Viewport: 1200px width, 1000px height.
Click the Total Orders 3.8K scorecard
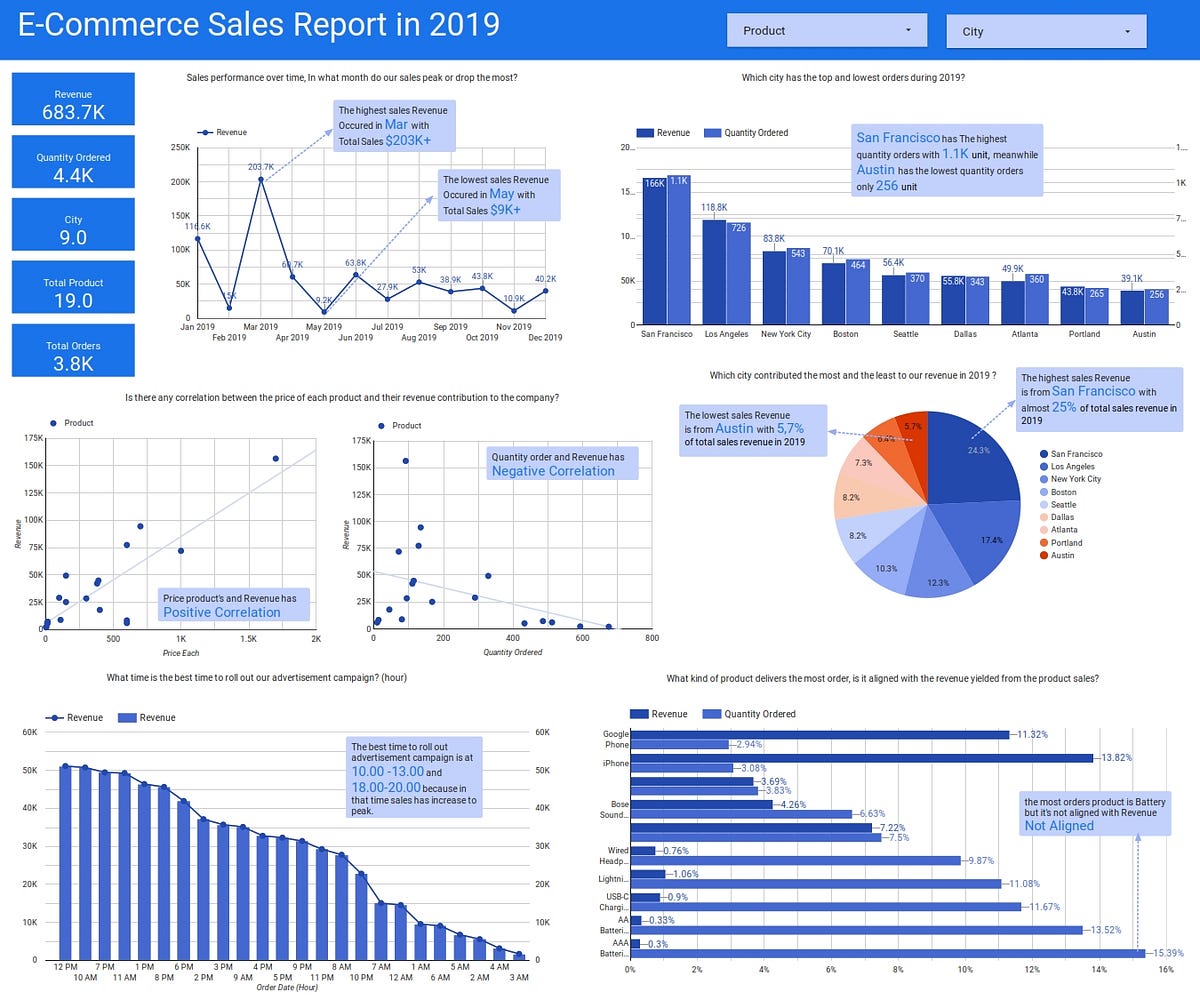coord(72,350)
